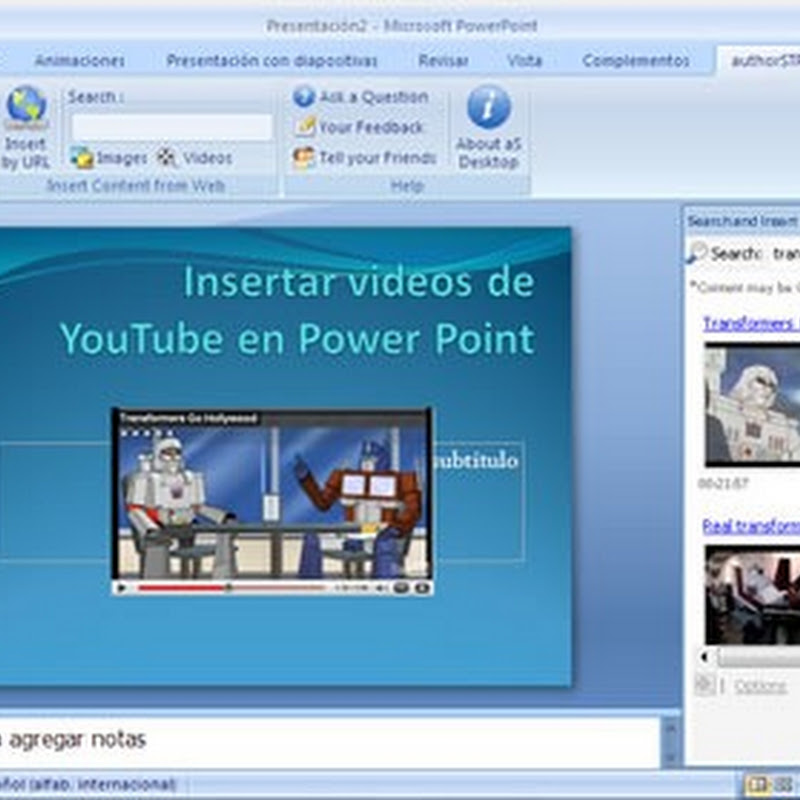Switch to Slide Sorter view icon
800x800 pixels.
(x=783, y=784)
